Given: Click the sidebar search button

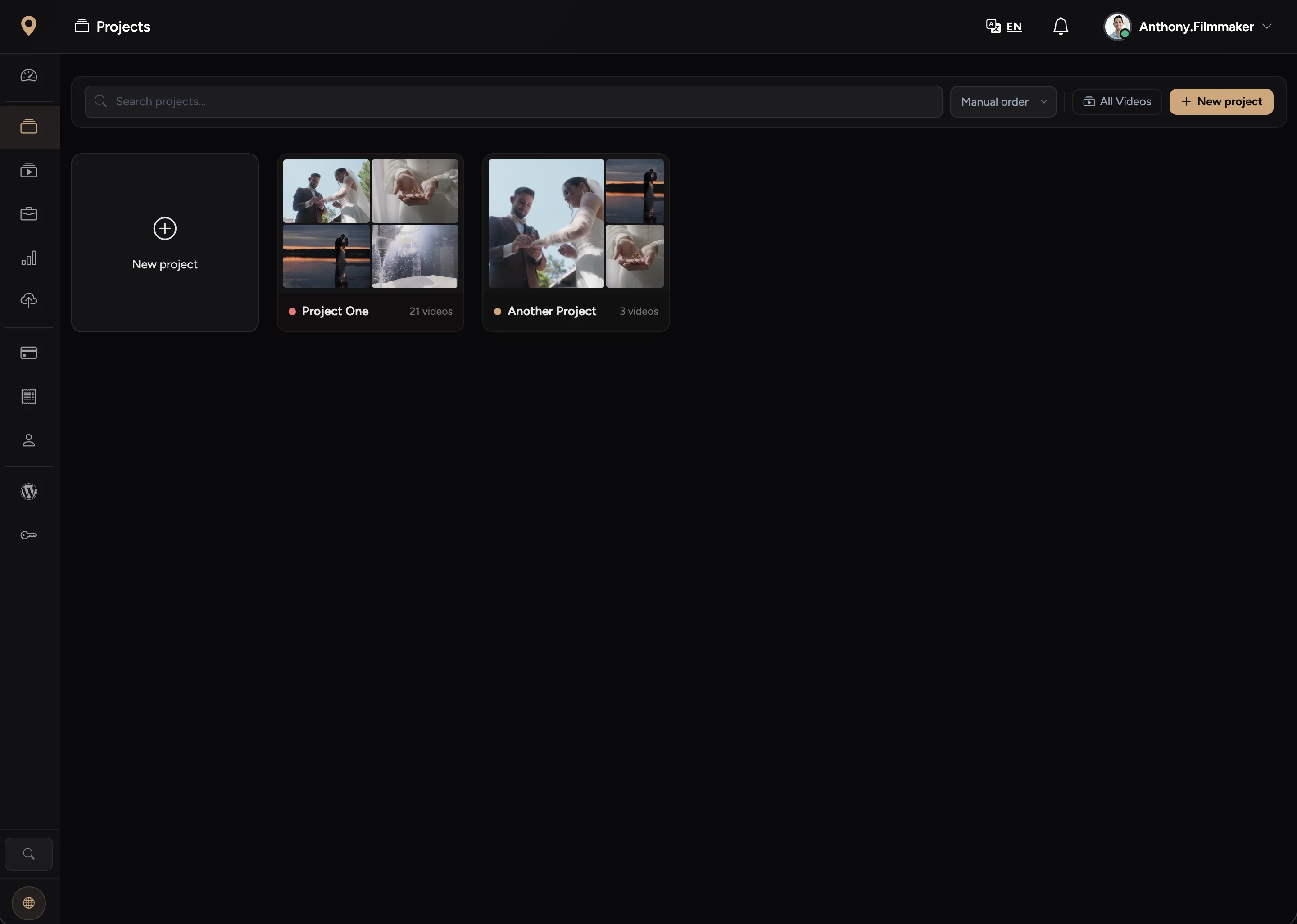Looking at the screenshot, I should coord(28,854).
